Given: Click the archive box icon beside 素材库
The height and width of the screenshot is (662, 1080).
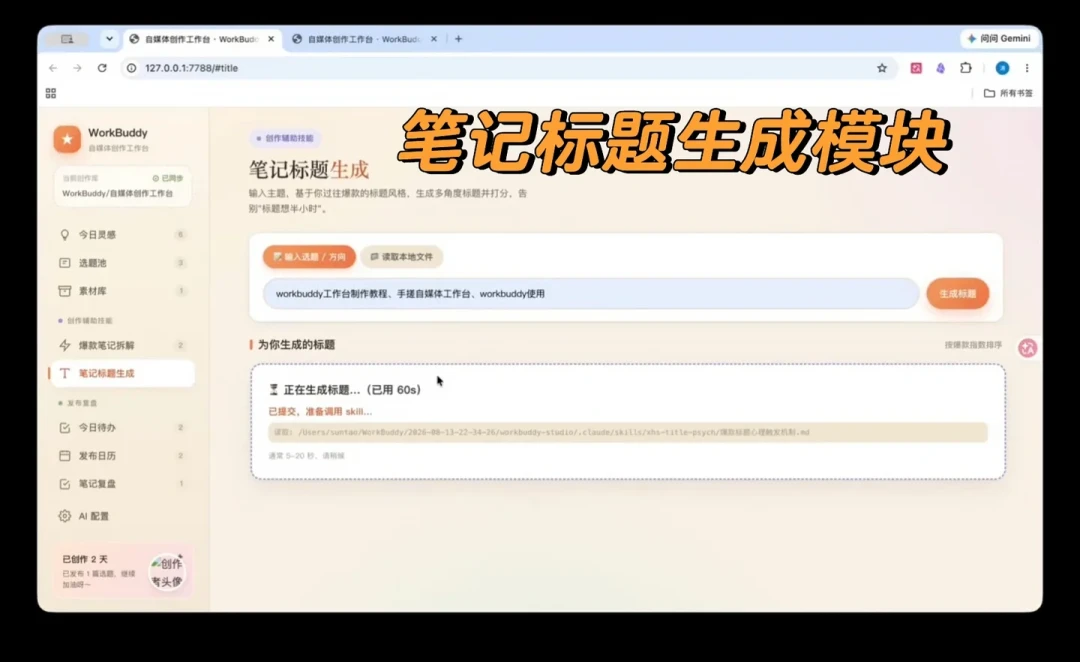Looking at the screenshot, I should (x=65, y=291).
